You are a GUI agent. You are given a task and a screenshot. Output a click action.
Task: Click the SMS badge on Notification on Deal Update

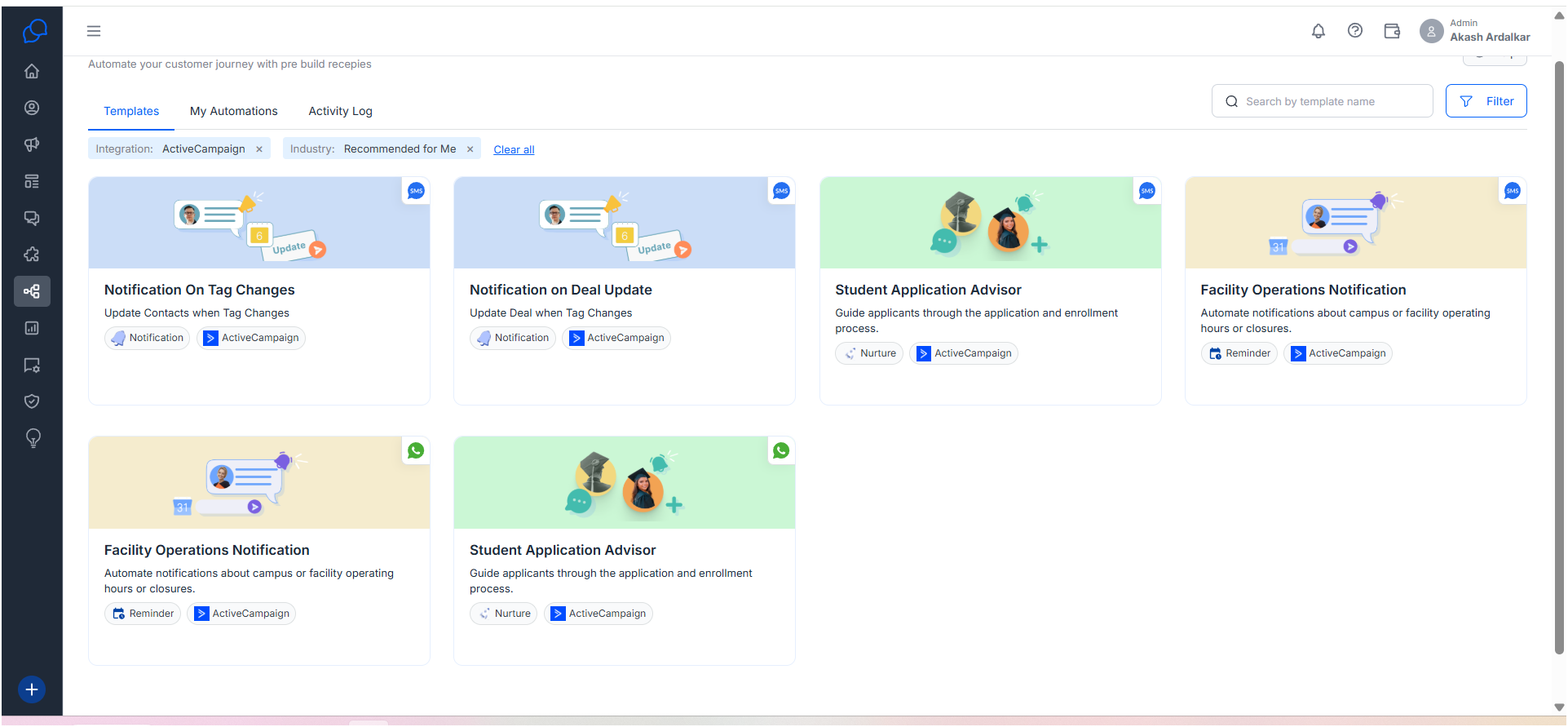tap(781, 191)
